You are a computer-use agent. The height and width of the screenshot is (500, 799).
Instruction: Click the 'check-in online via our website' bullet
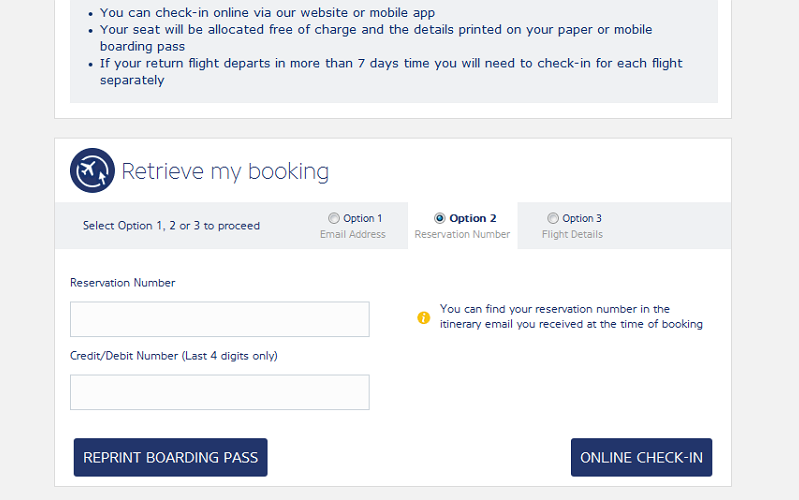click(267, 13)
